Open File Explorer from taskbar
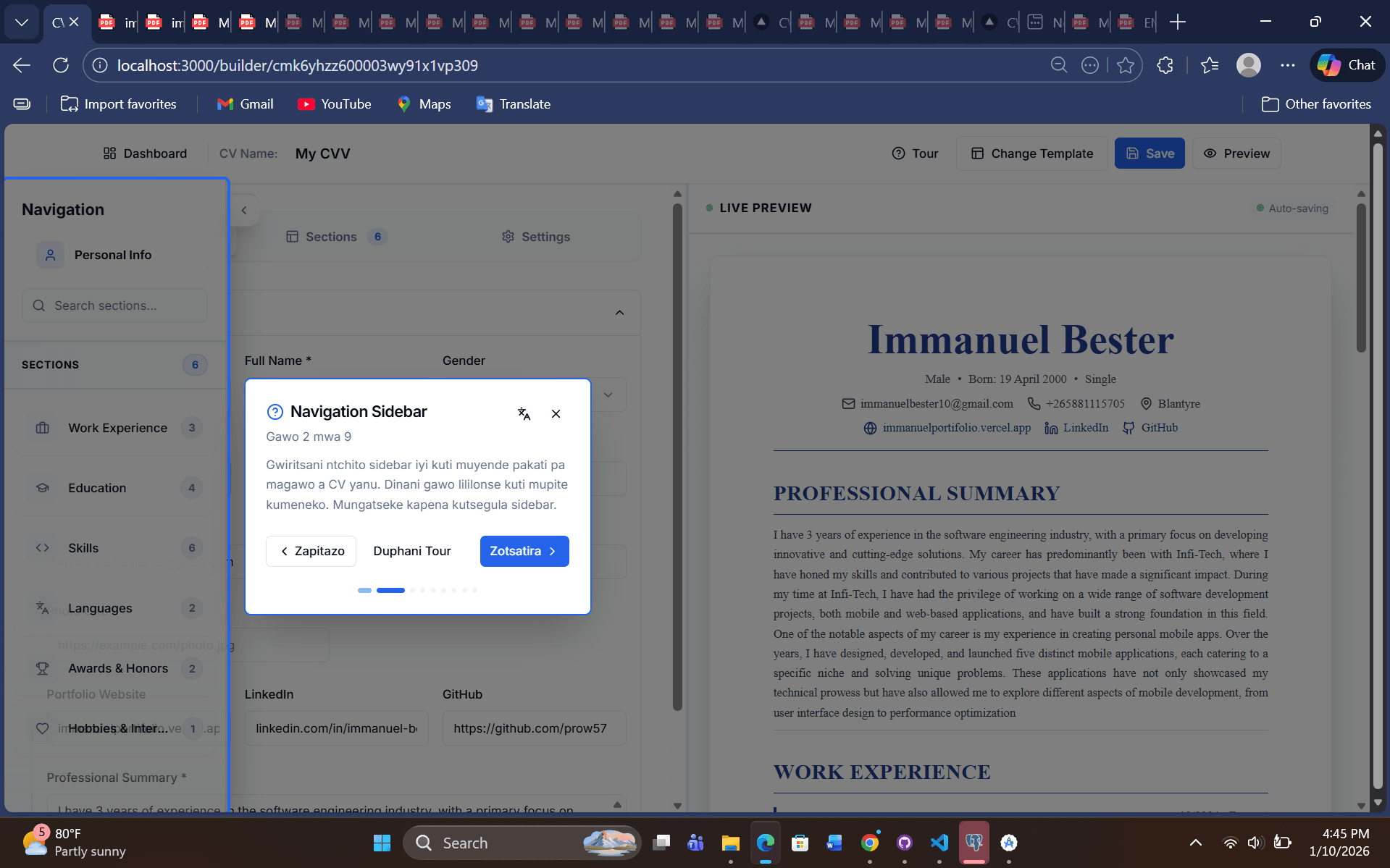This screenshot has width=1390, height=868. [730, 843]
